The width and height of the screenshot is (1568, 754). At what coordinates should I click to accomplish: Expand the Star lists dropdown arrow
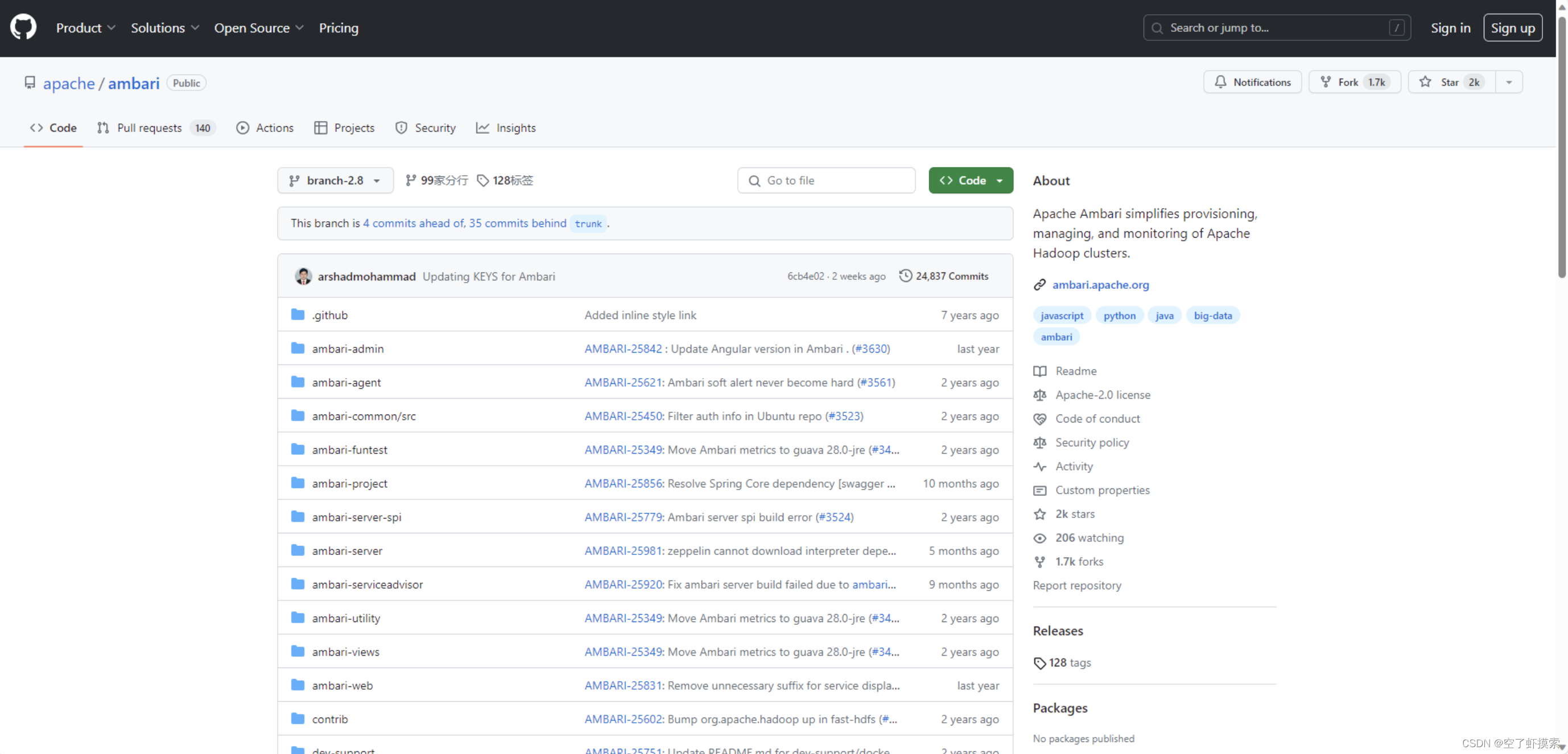1509,82
